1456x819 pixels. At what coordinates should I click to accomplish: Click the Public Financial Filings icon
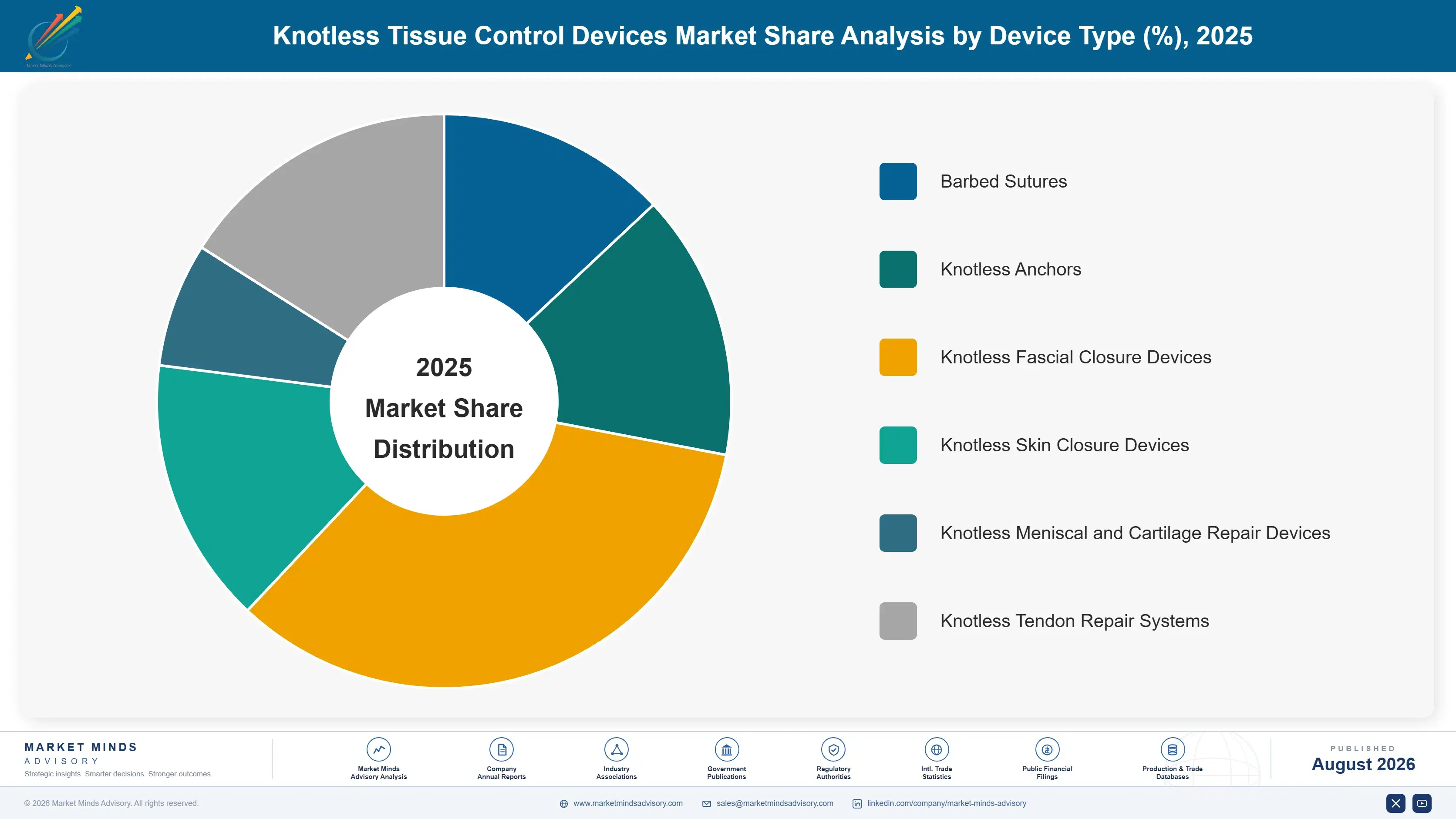pyautogui.click(x=1047, y=749)
